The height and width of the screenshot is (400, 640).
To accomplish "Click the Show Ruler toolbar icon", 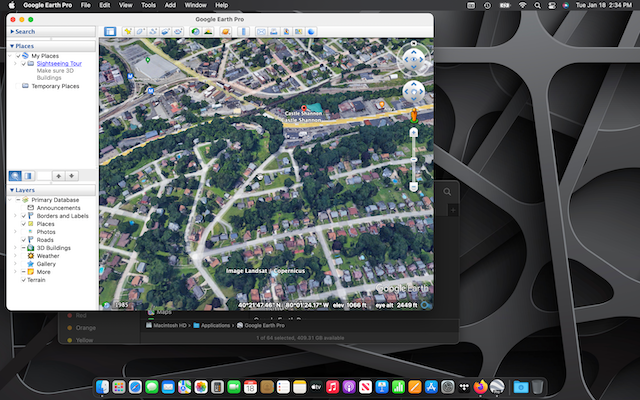I will click(243, 32).
